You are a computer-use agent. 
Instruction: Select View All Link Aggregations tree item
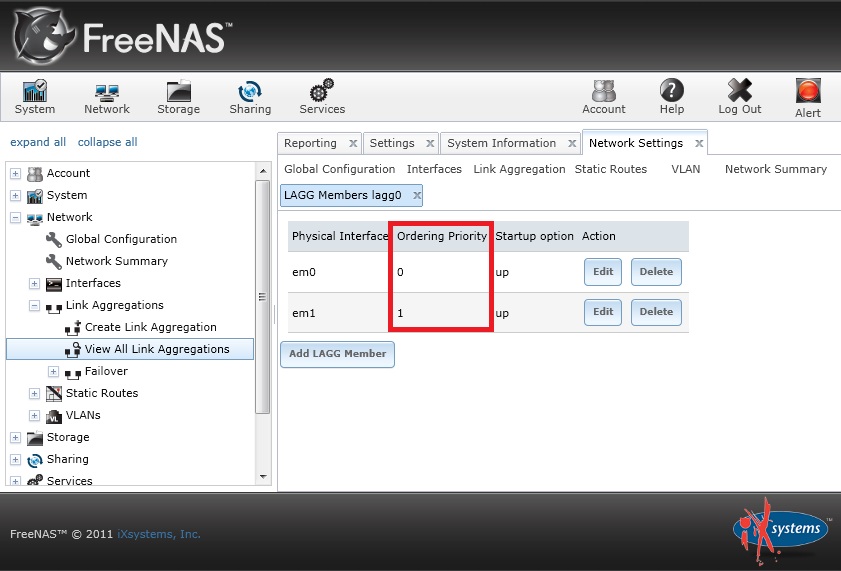130,349
